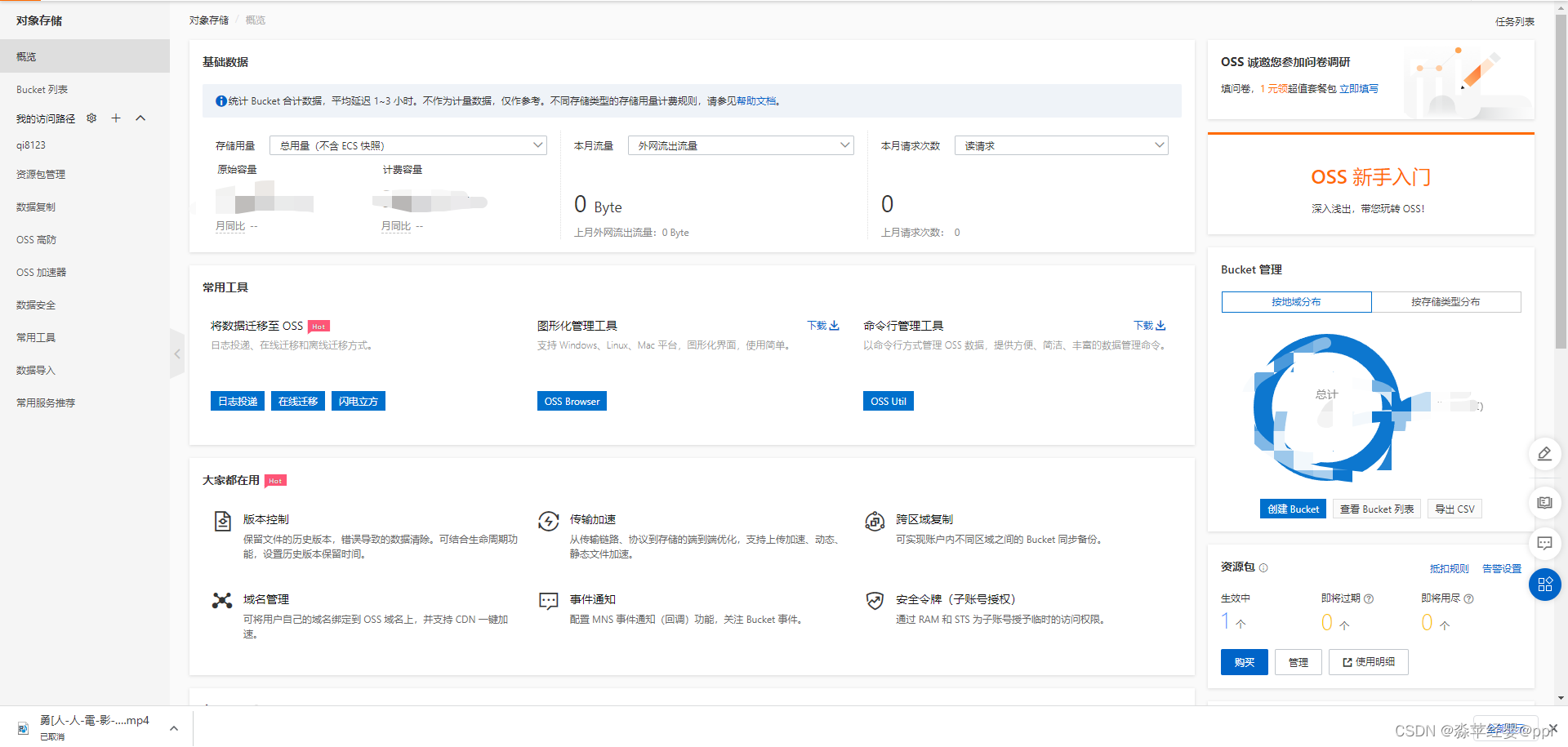Click help icon beside 即将过期
Viewport: 1568px width, 747px height.
click(x=1369, y=598)
